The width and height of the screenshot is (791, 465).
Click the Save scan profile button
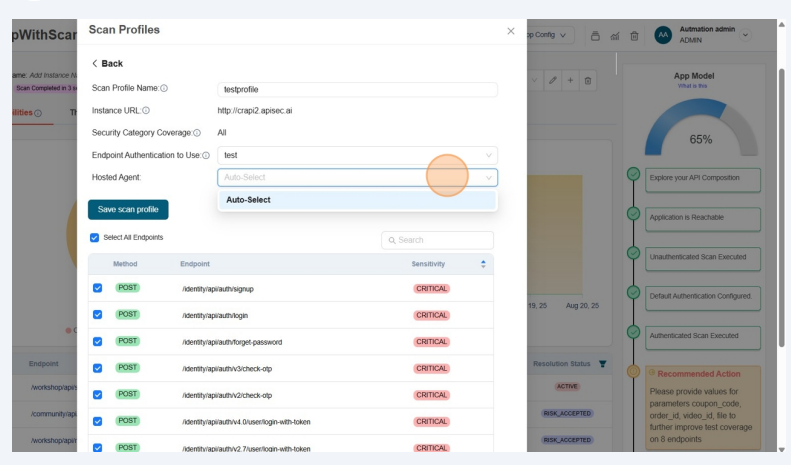128,209
